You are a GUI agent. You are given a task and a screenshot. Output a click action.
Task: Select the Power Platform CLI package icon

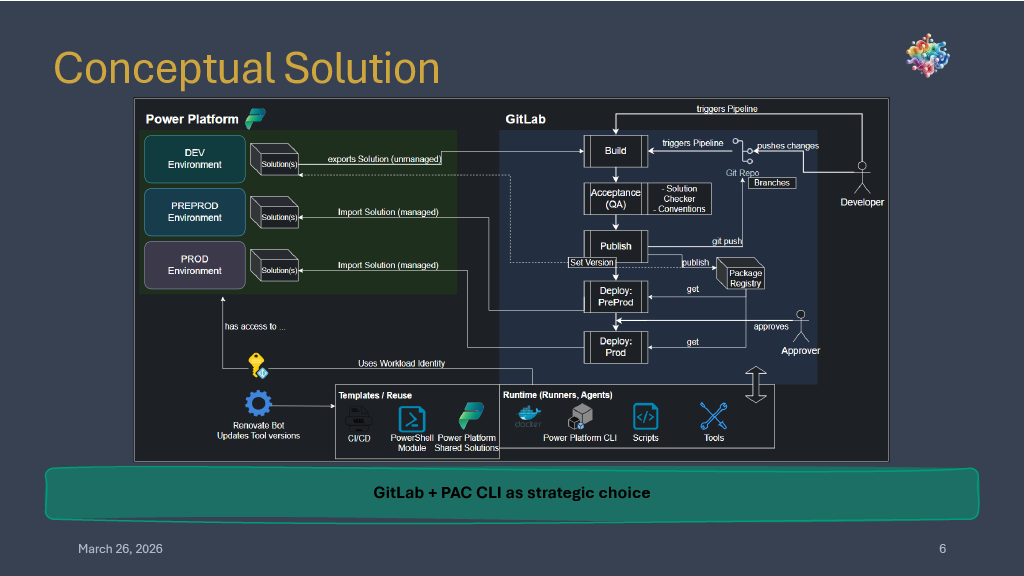point(582,416)
